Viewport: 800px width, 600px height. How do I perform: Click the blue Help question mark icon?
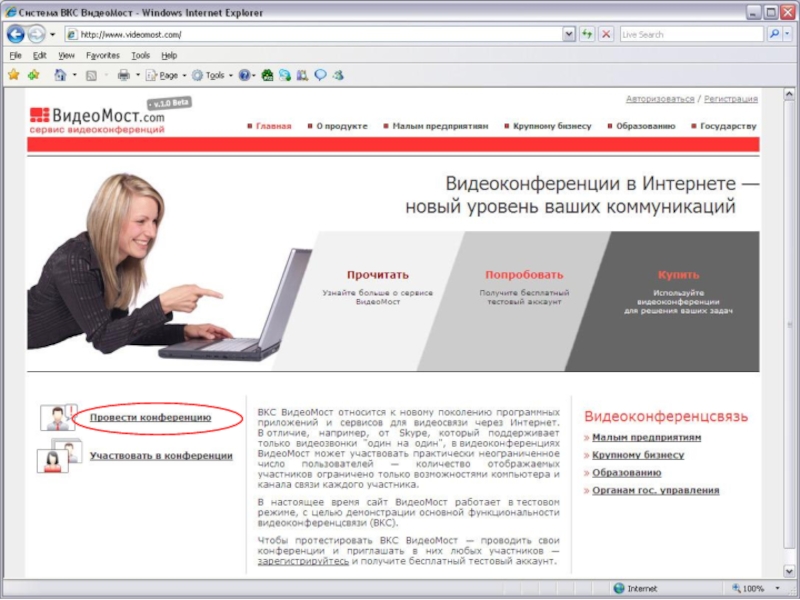point(244,75)
